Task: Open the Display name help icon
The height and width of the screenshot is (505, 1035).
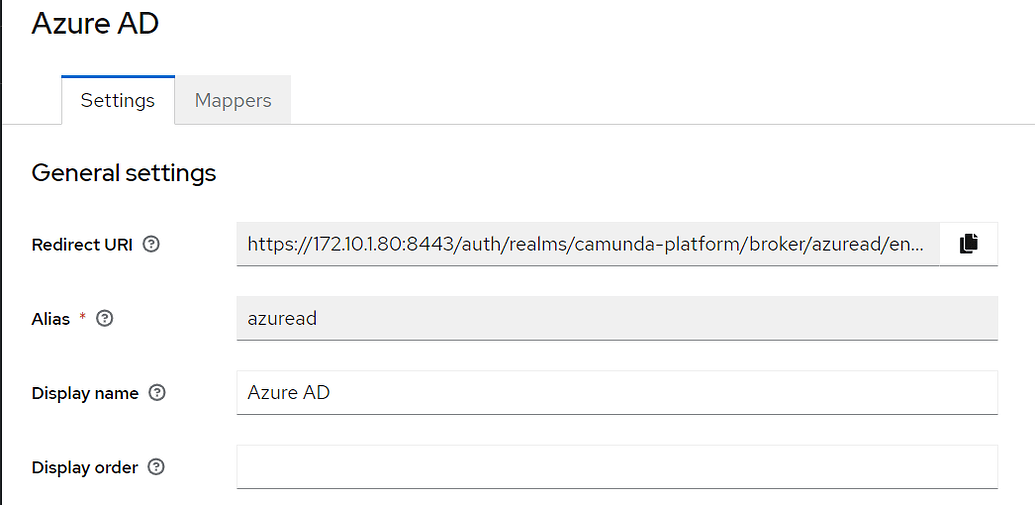Action: [x=156, y=393]
